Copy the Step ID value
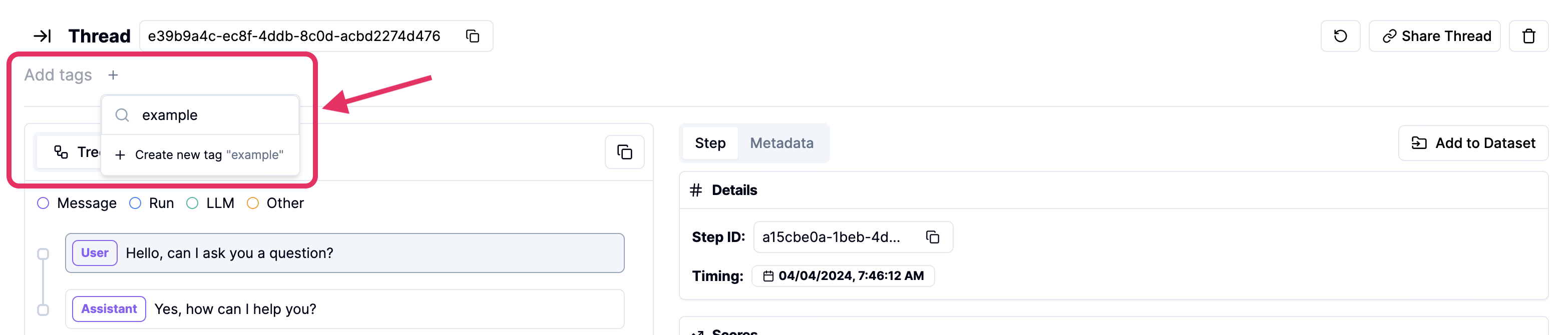 [x=933, y=237]
